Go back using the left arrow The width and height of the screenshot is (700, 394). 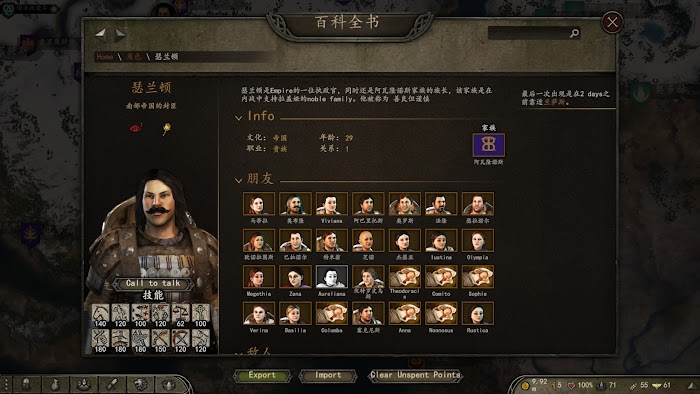[x=100, y=34]
